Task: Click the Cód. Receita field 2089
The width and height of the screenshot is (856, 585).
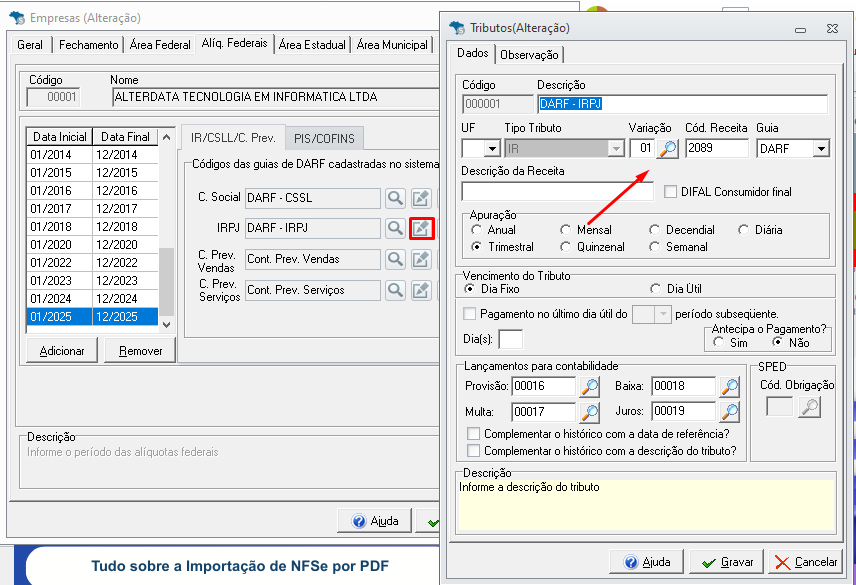Action: click(x=717, y=148)
